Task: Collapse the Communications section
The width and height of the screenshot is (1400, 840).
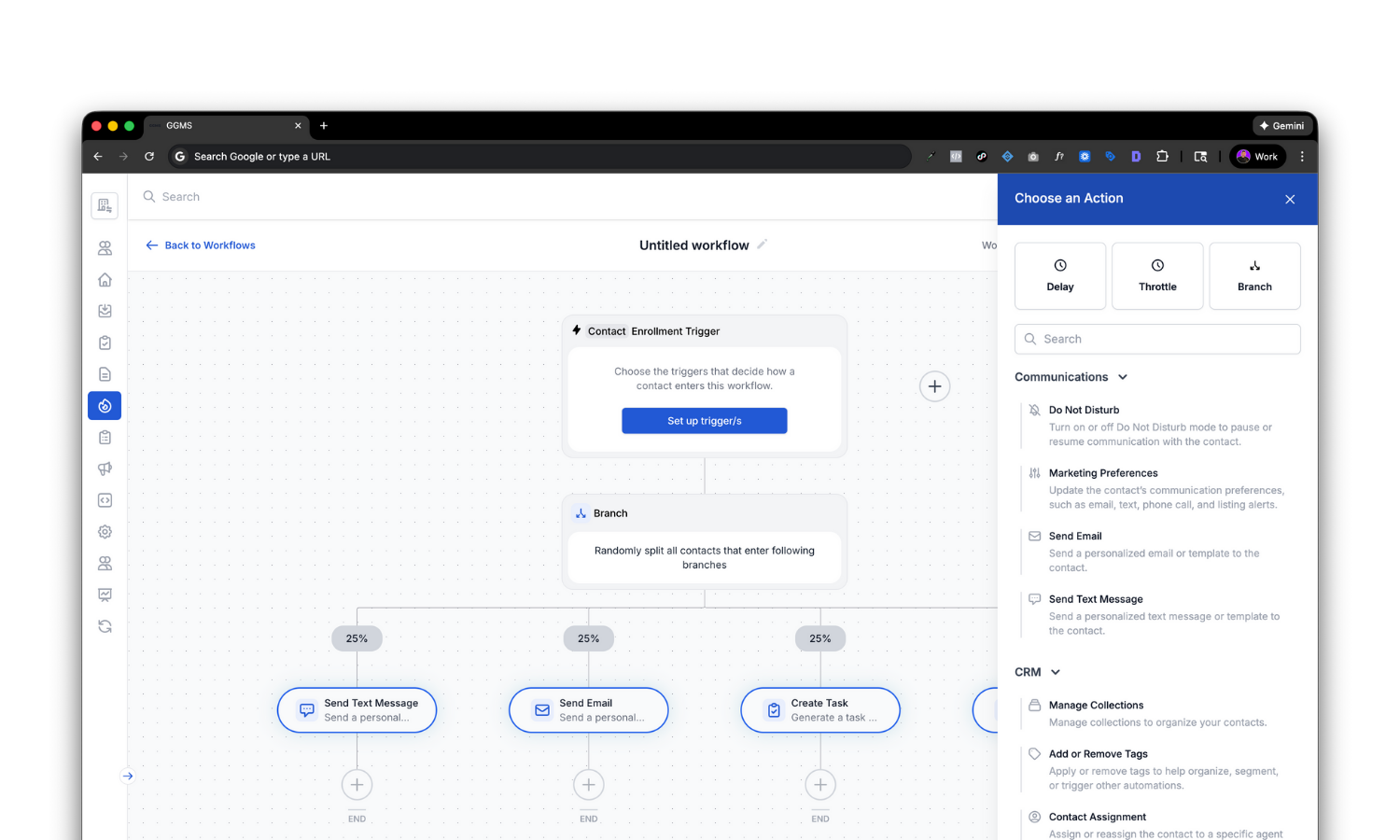Action: pyautogui.click(x=1123, y=377)
